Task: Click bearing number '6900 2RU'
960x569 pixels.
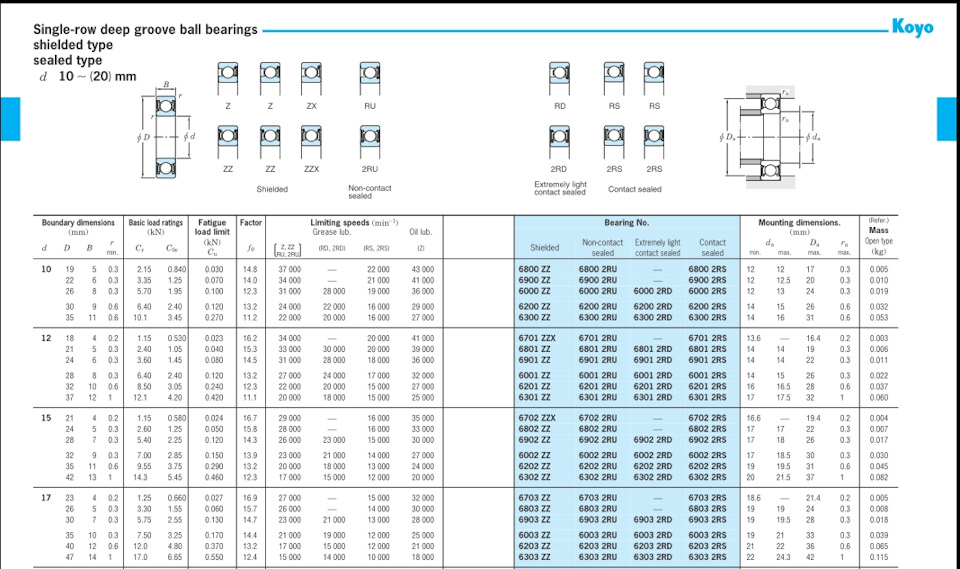Action: [x=598, y=281]
